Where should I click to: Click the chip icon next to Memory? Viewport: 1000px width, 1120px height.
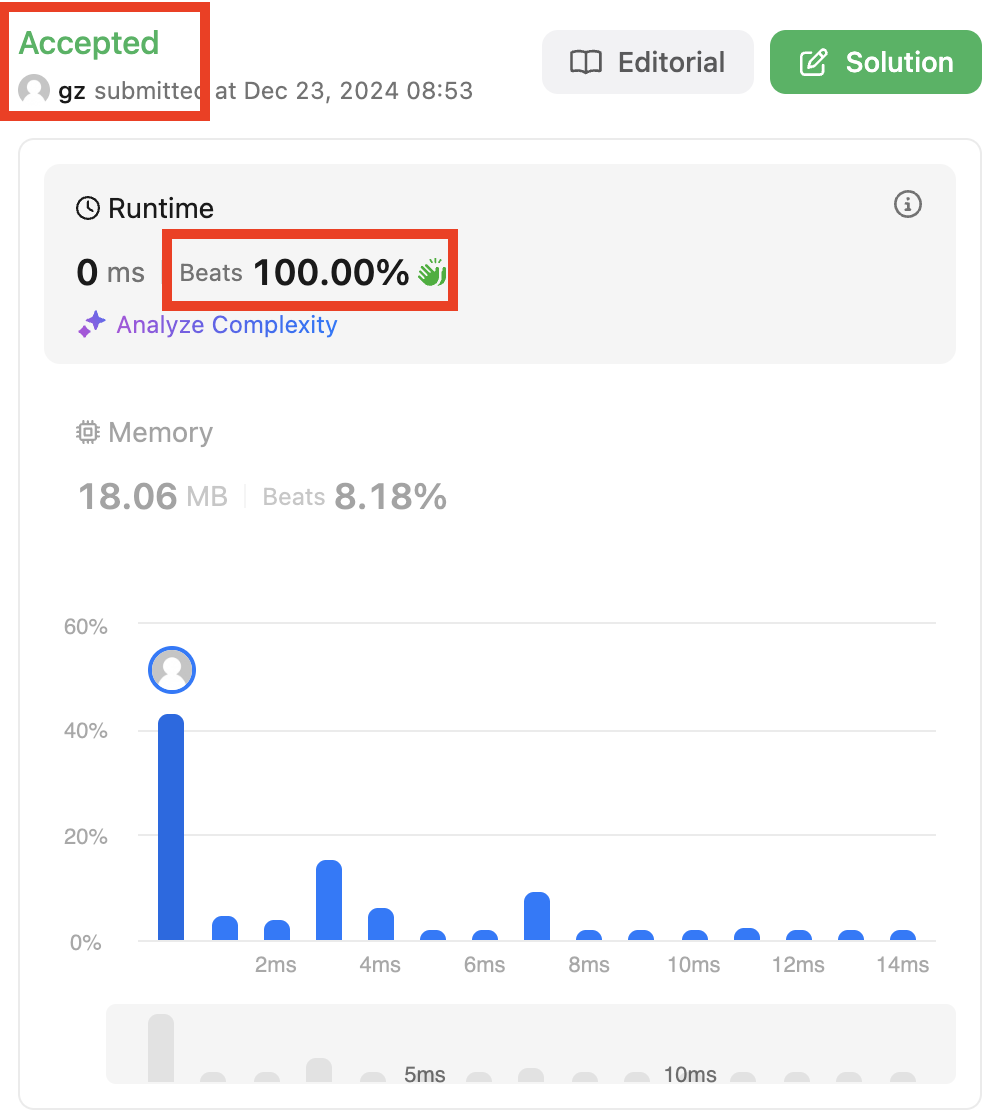88,433
